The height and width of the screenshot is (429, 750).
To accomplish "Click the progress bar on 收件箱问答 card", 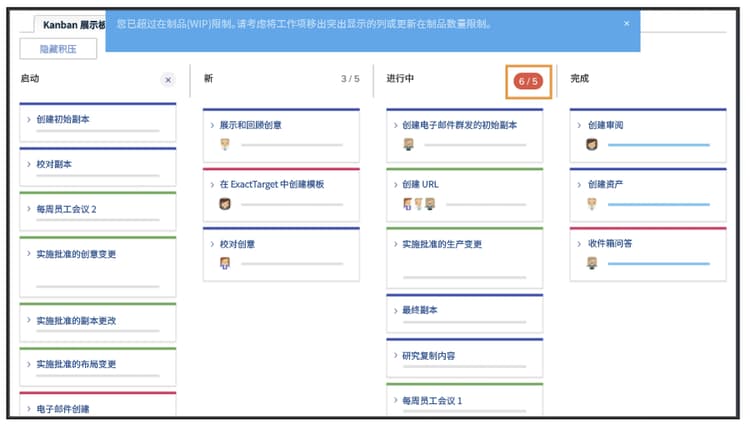I will tap(659, 264).
